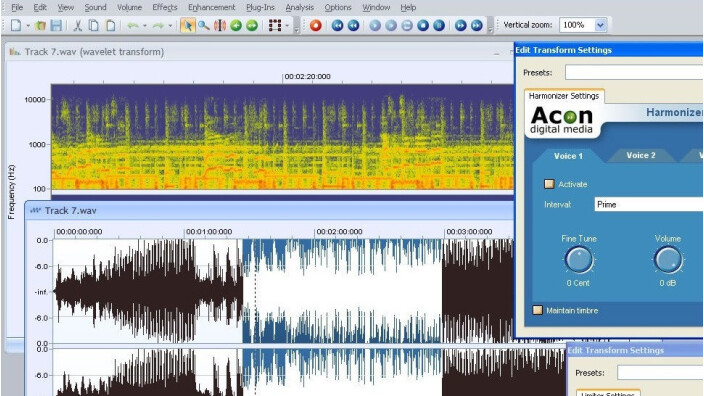Open the Window menu
The image size is (704, 396).
tap(376, 7)
